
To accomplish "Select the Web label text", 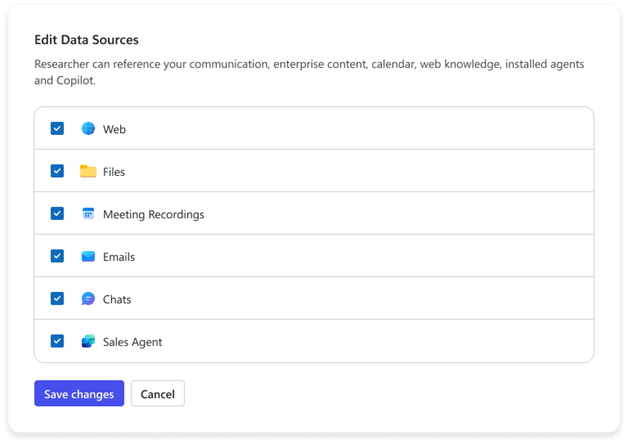I will [114, 129].
